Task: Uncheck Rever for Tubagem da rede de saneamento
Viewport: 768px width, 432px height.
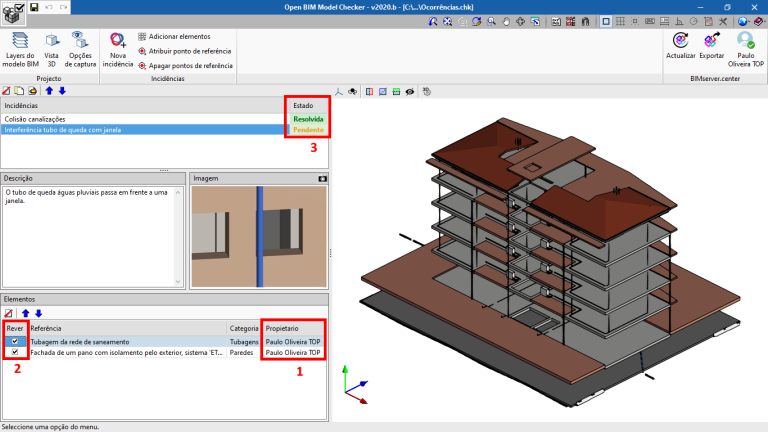Action: 15,341
